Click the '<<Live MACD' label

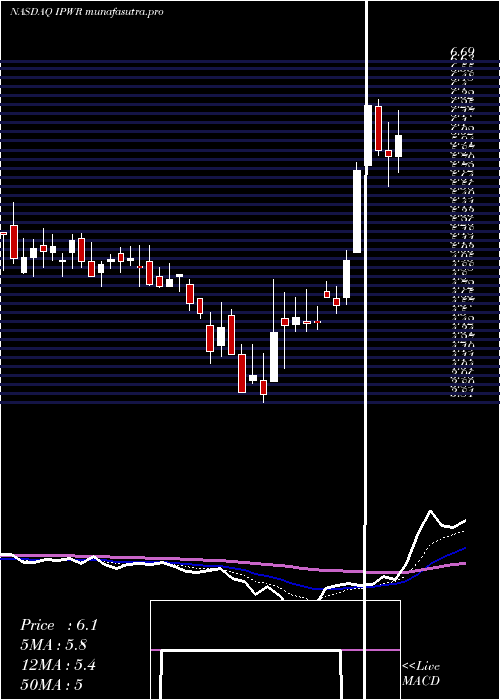(421, 674)
